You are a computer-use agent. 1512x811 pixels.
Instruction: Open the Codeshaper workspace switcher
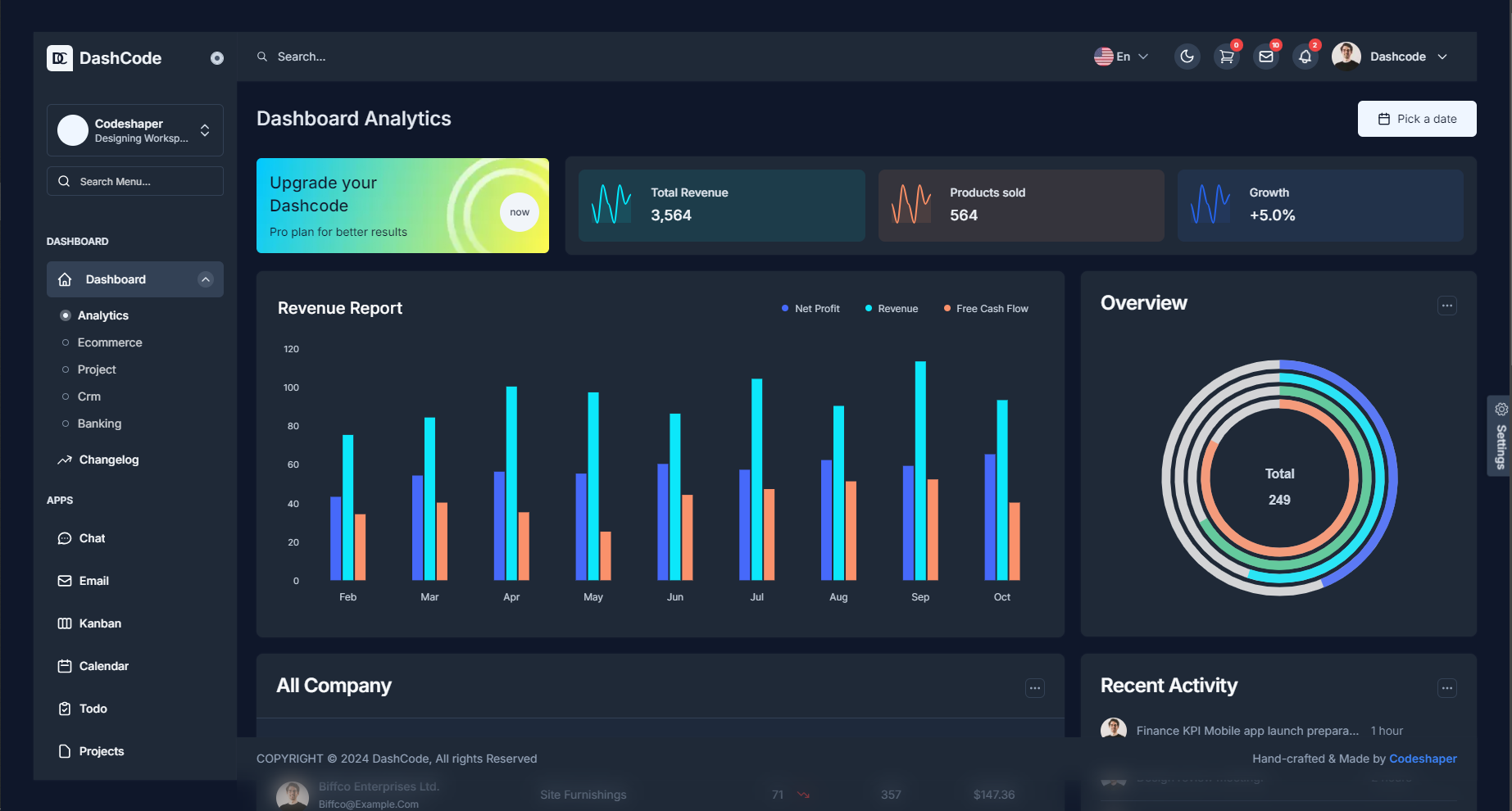point(135,130)
